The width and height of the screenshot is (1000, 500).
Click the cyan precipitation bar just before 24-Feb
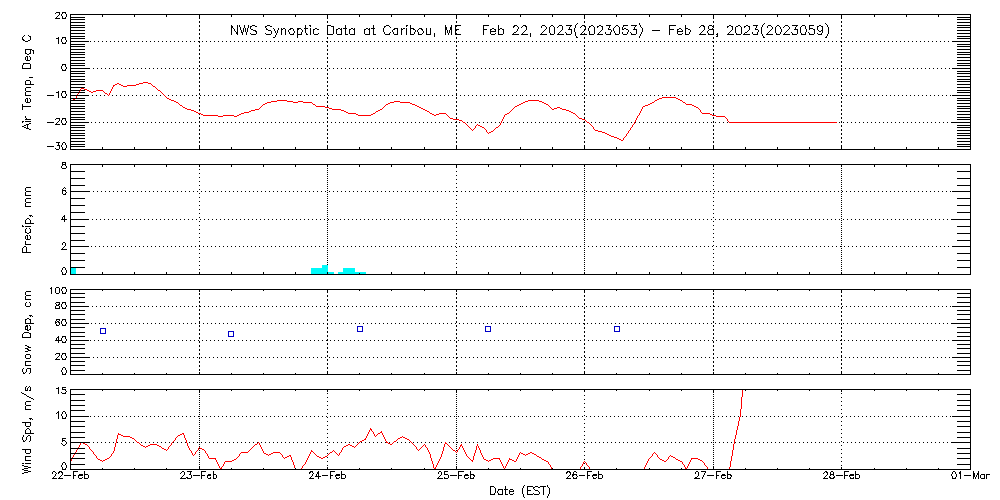[319, 270]
